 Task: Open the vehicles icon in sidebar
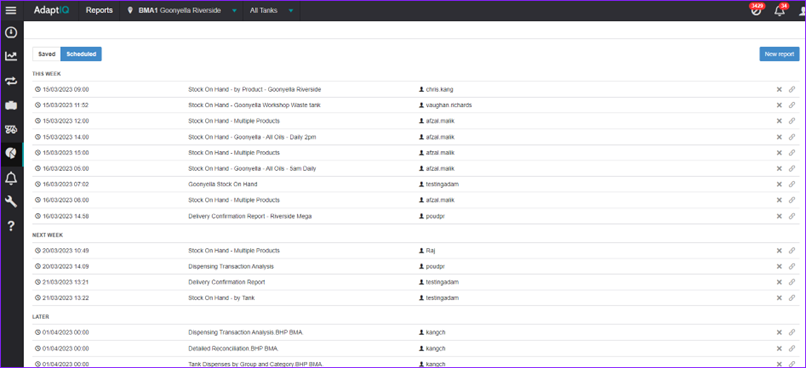pyautogui.click(x=11, y=129)
